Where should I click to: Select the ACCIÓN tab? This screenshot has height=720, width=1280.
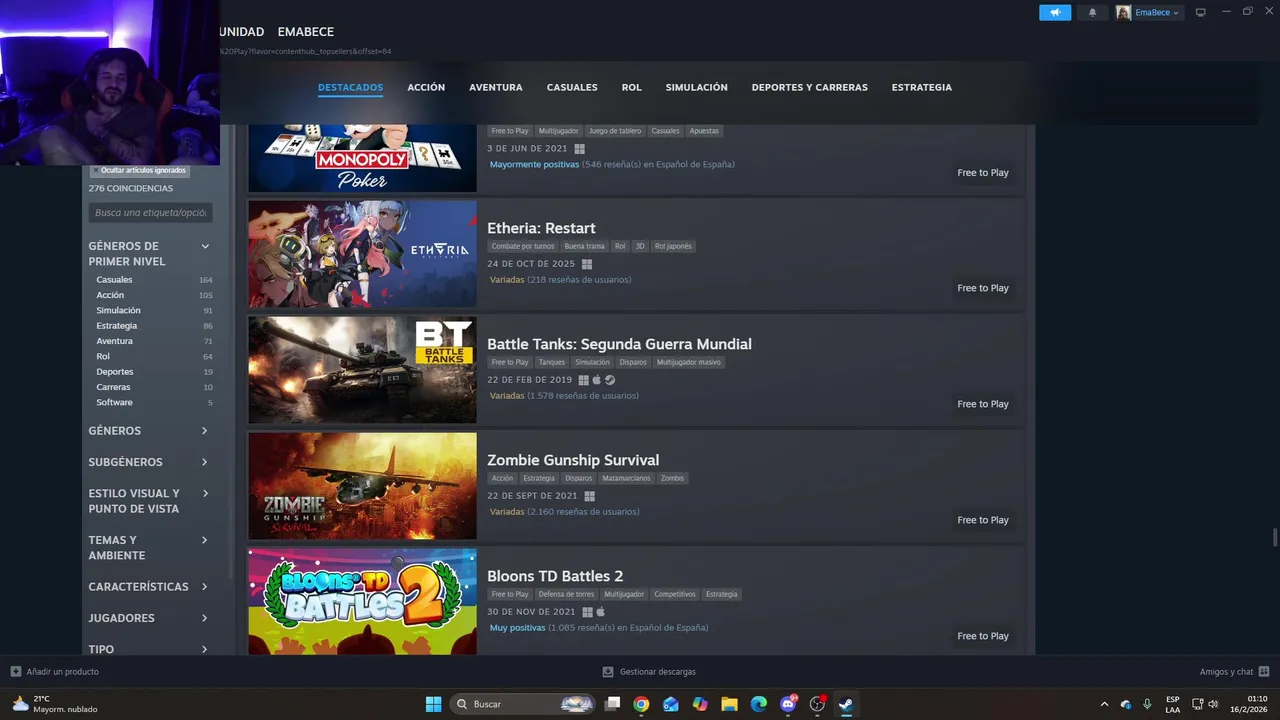click(426, 87)
